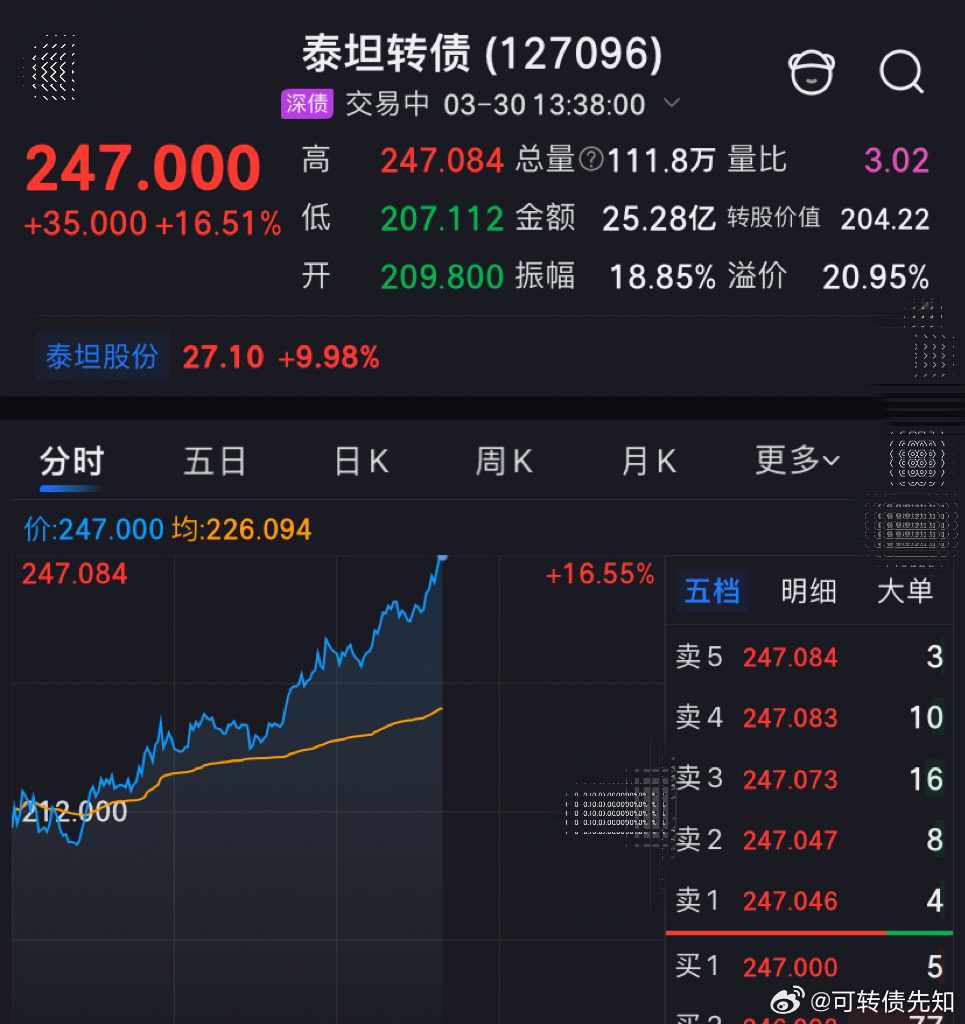Open the 泰坦股份 underlying stock link
Image resolution: width=965 pixels, height=1024 pixels.
click(x=102, y=357)
